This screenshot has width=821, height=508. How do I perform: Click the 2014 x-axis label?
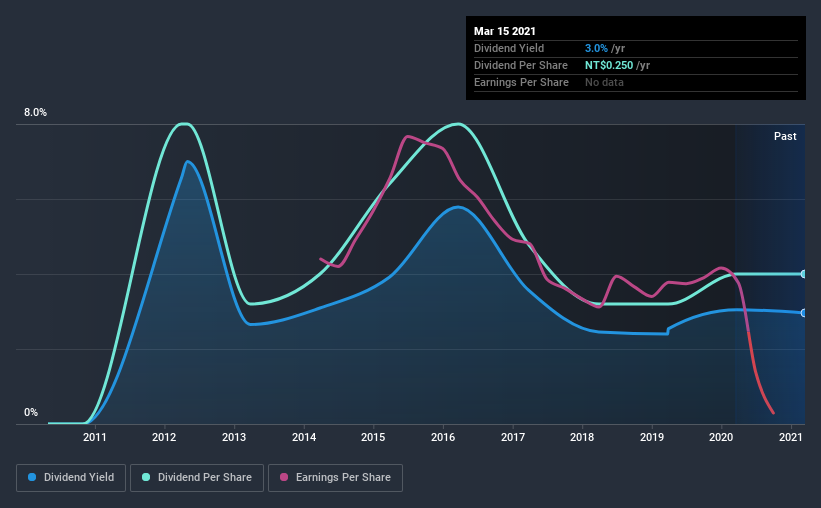click(x=304, y=437)
